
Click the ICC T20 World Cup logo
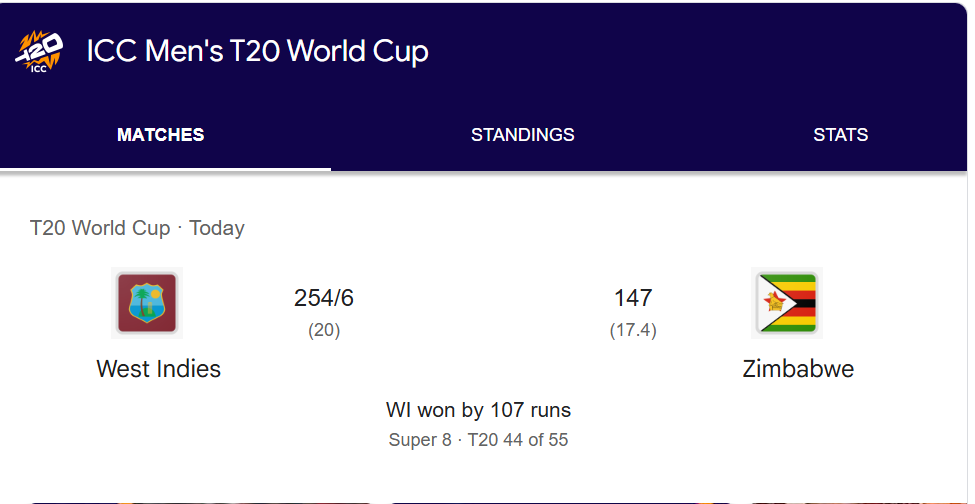(x=39, y=52)
